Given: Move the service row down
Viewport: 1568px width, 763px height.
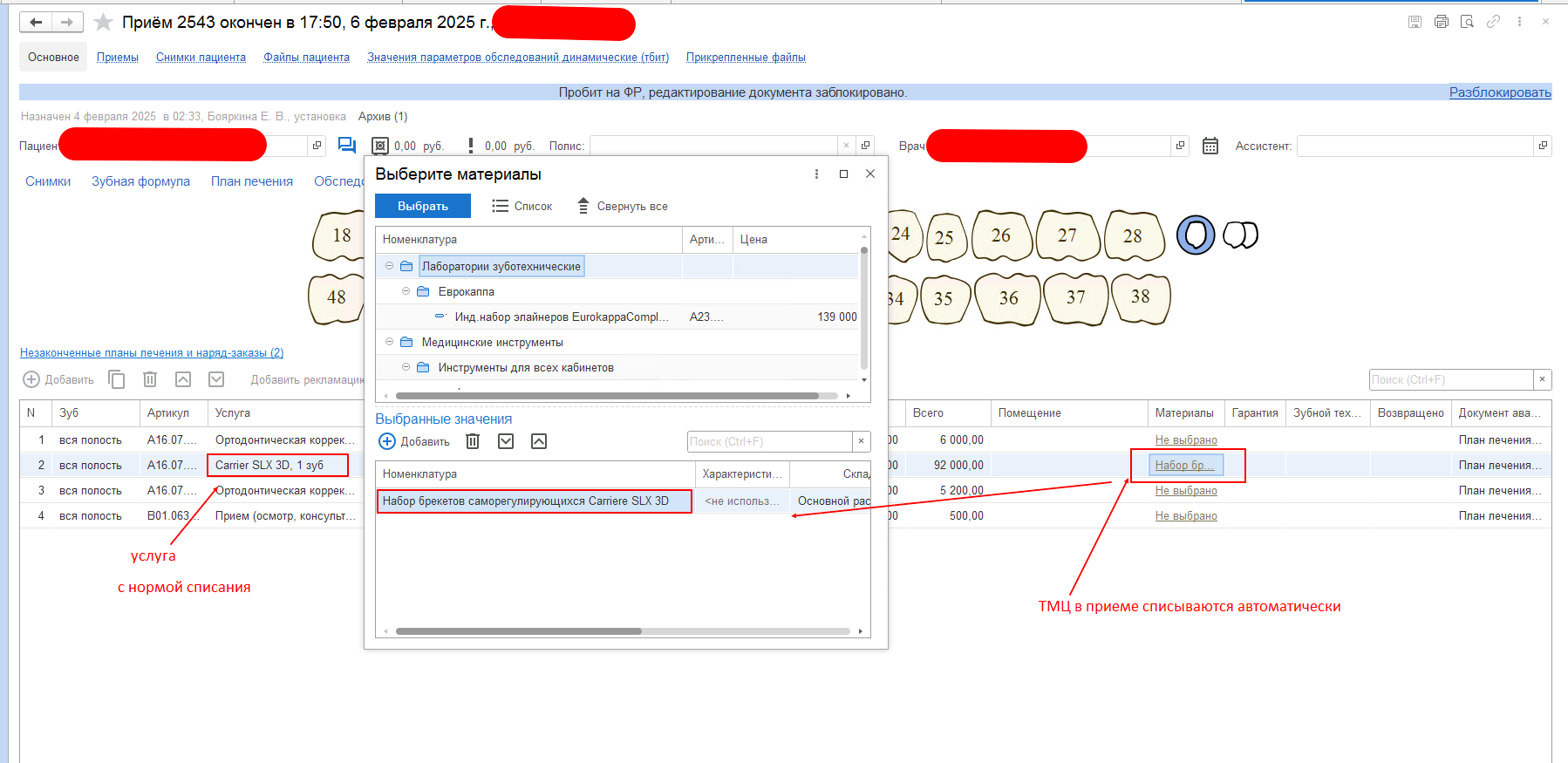Looking at the screenshot, I should 216,379.
